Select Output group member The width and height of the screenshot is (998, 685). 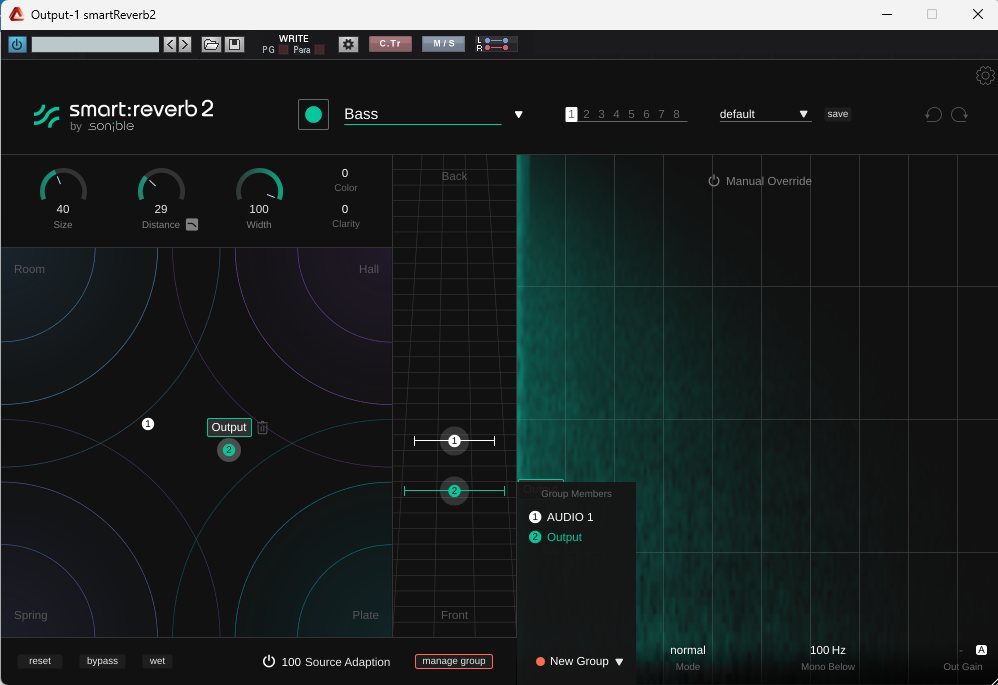[x=556, y=537]
